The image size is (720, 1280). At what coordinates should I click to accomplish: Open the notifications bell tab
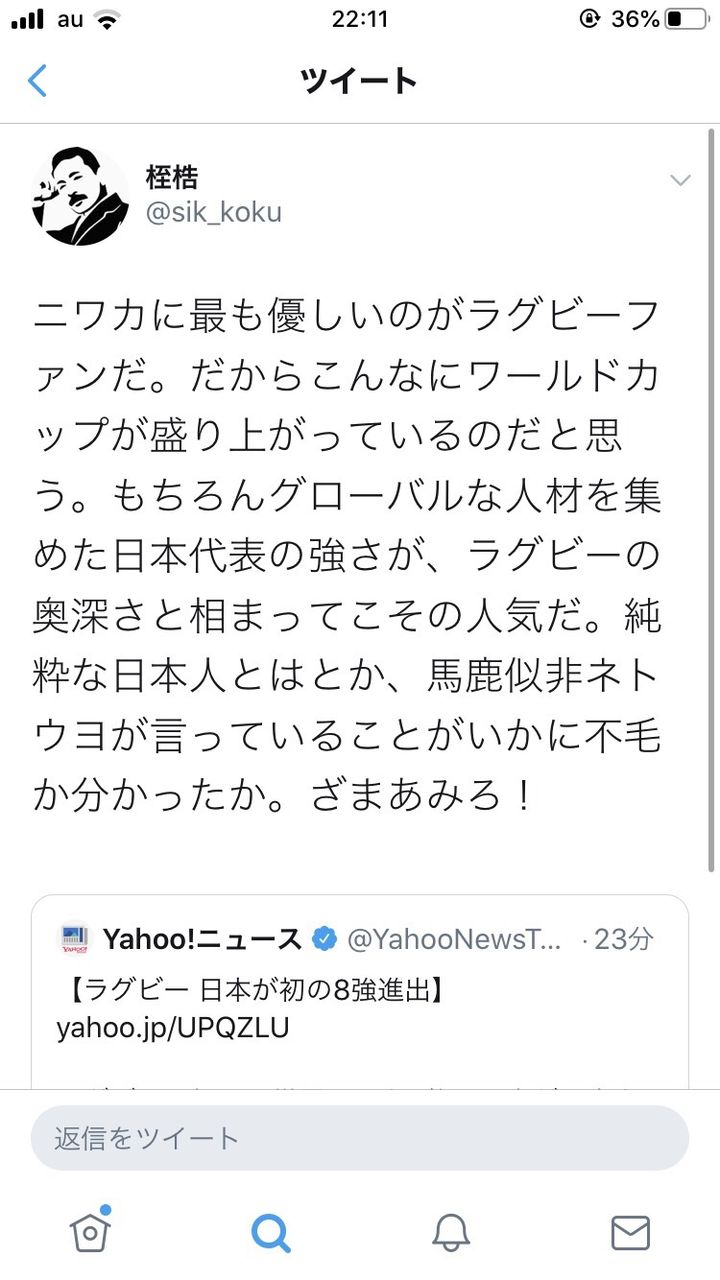click(451, 1232)
